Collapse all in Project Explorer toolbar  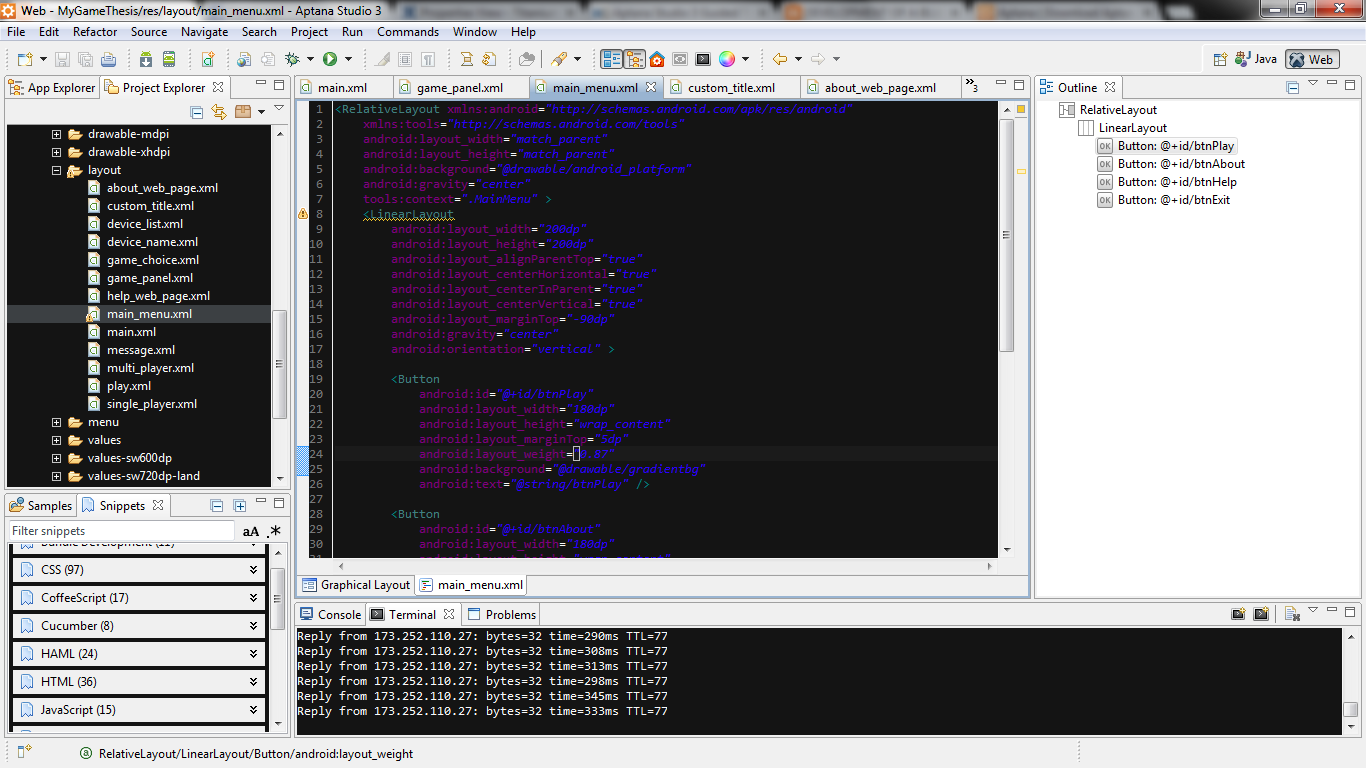197,111
